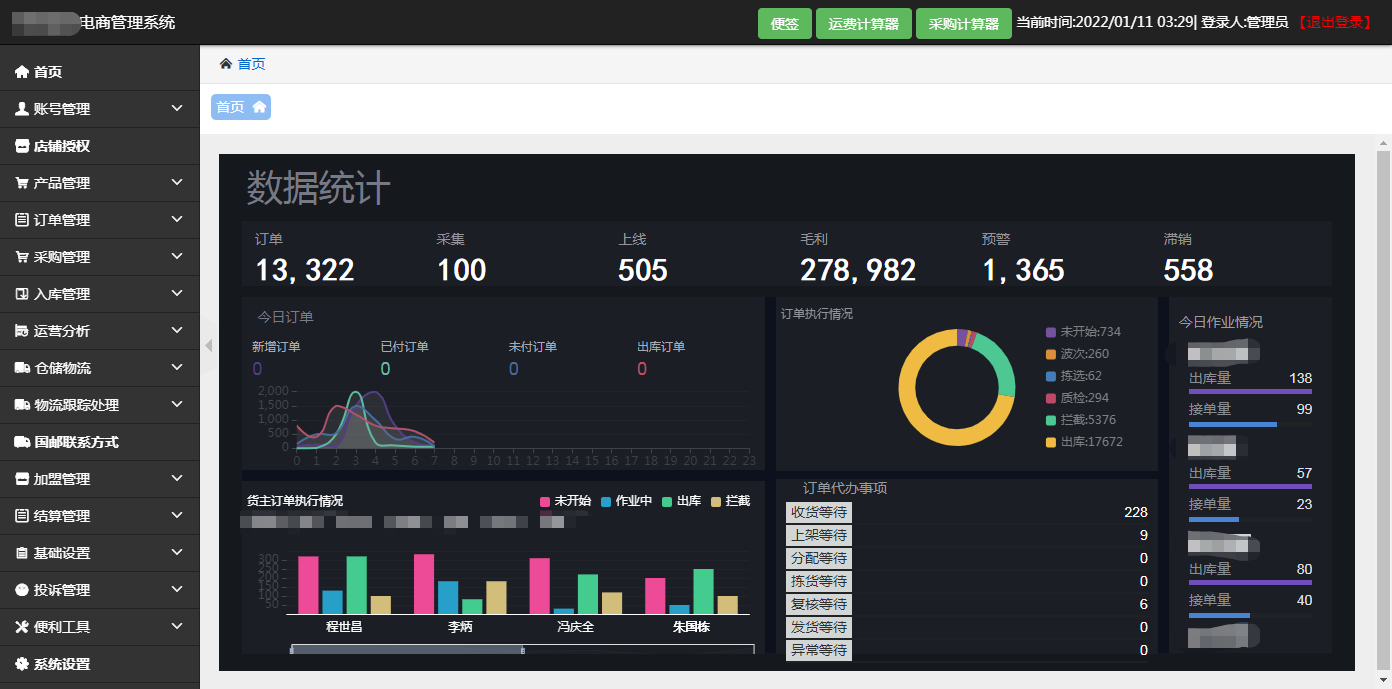Click the 店铺授权 sidebar icon
The width and height of the screenshot is (1392, 689).
[x=22, y=146]
